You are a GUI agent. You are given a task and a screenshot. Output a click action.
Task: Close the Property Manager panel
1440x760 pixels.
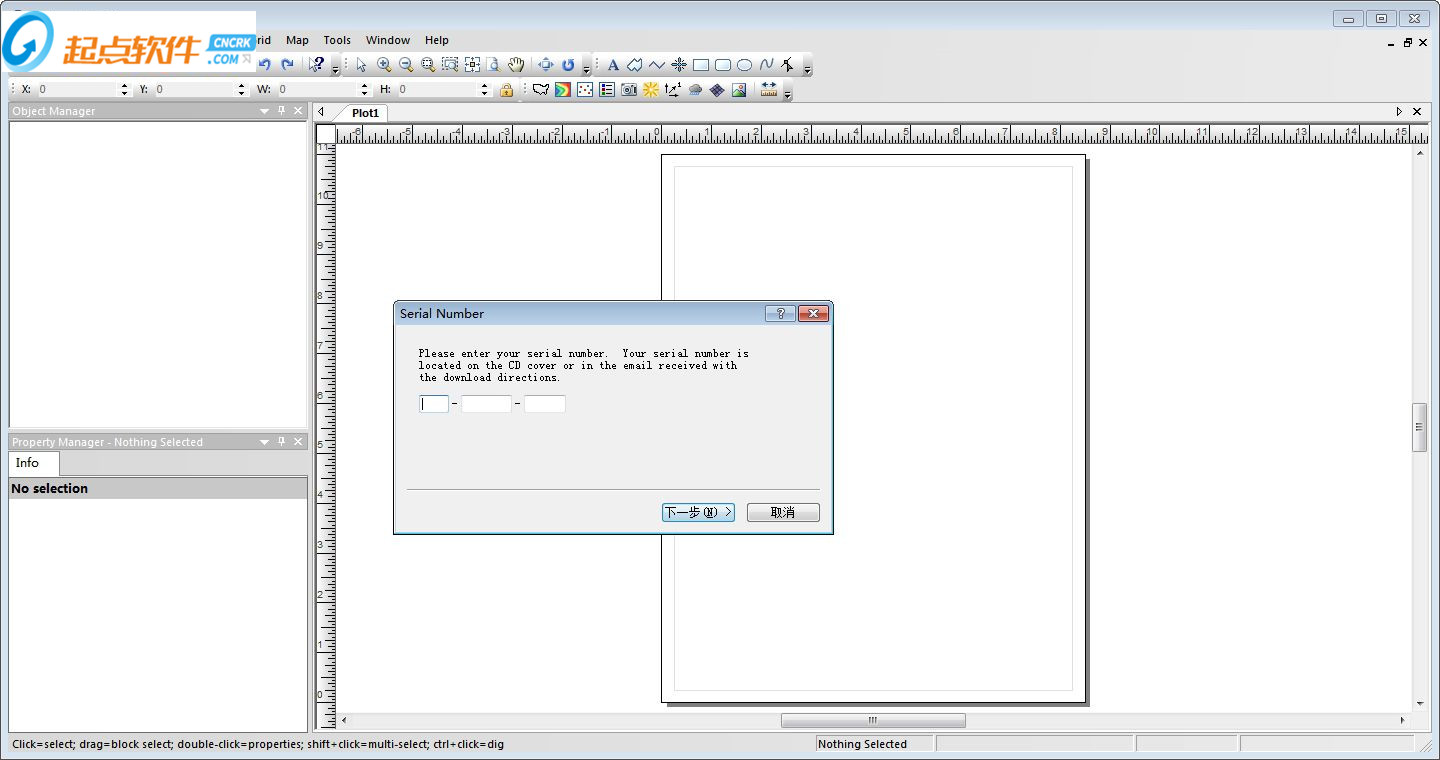click(298, 442)
